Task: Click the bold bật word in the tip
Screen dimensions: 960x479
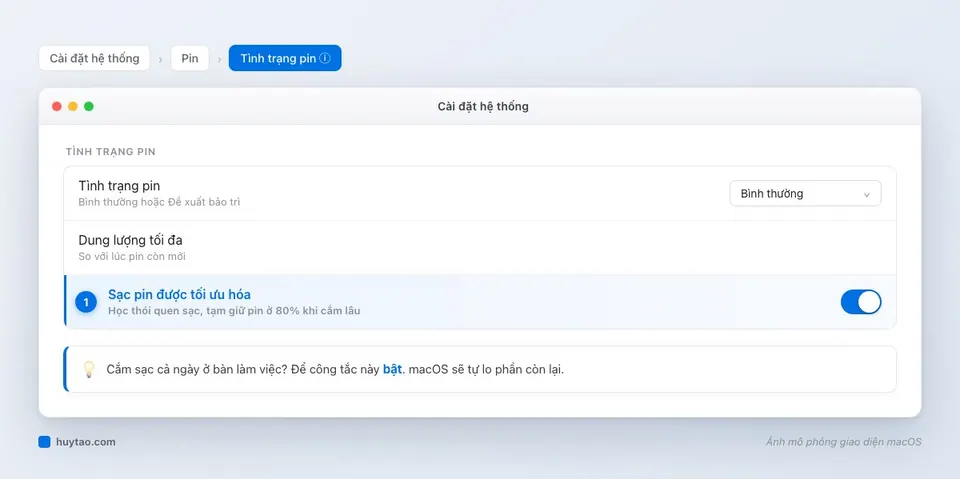Action: [392, 369]
